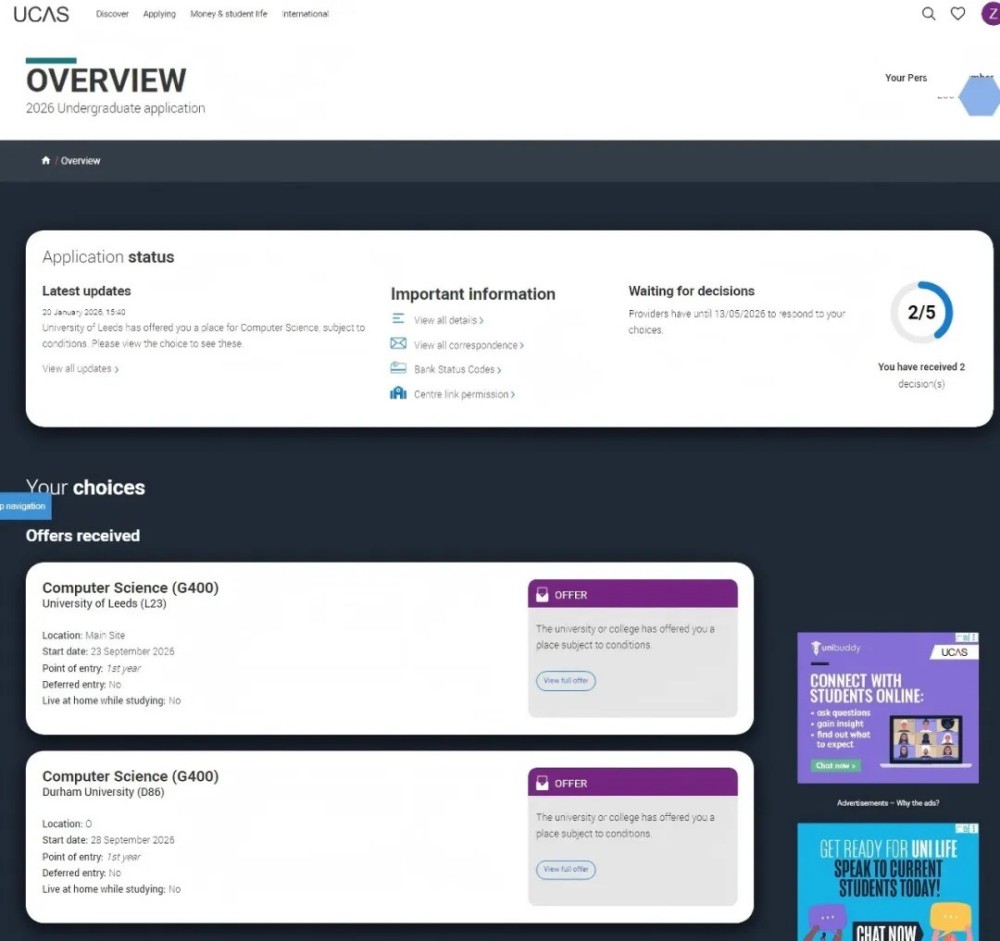
Task: Click the view all details list icon
Action: tap(398, 319)
